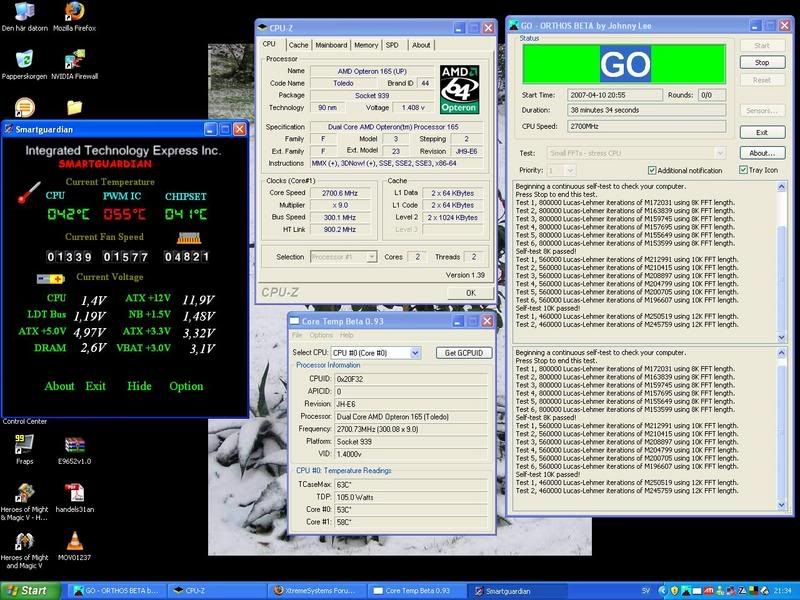Click the Core Speed value 2700.6 MHz in CPU-Z
The width and height of the screenshot is (800, 600).
[340, 193]
